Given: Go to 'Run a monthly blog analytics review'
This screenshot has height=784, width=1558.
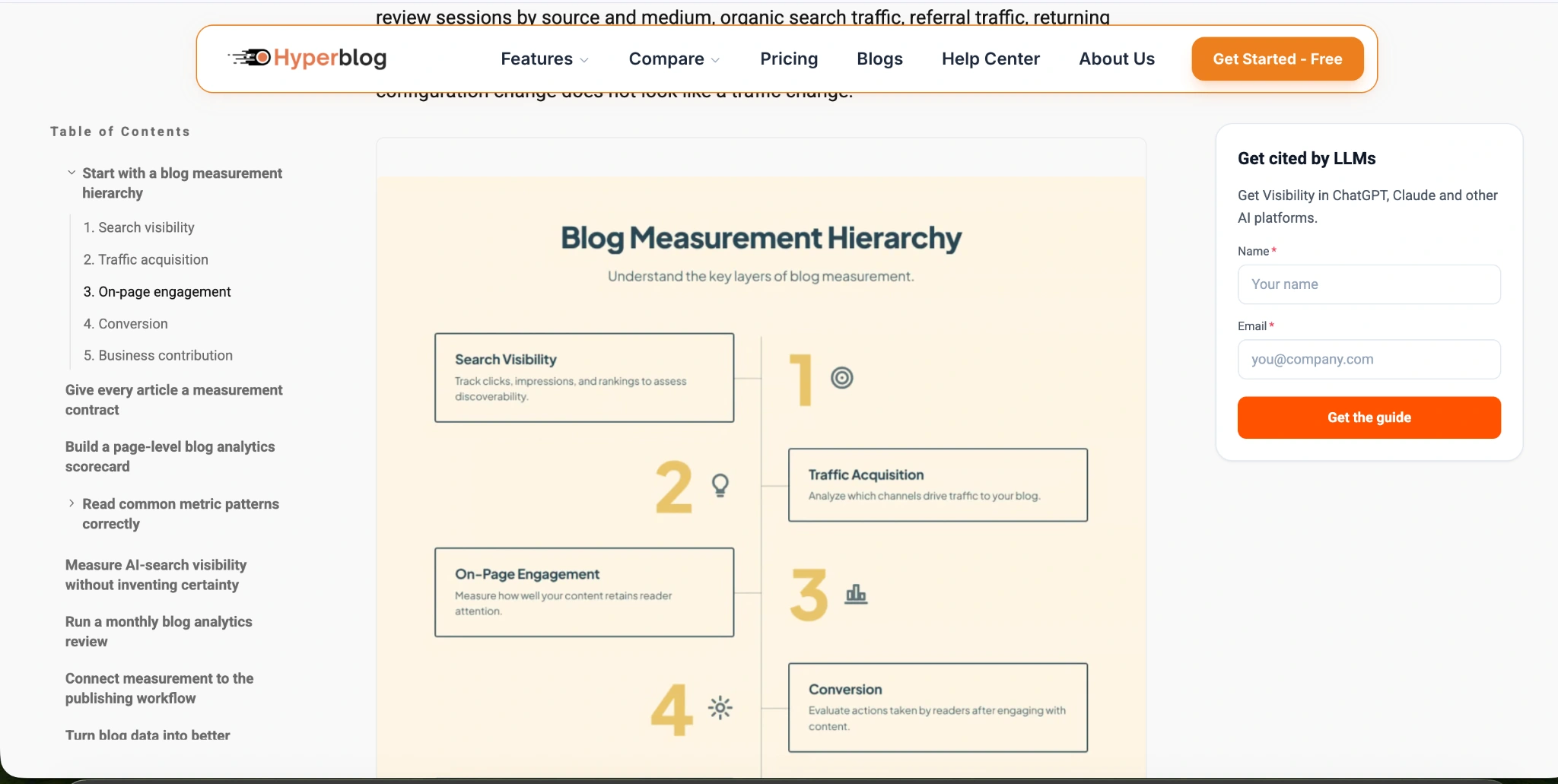Looking at the screenshot, I should pyautogui.click(x=158, y=631).
